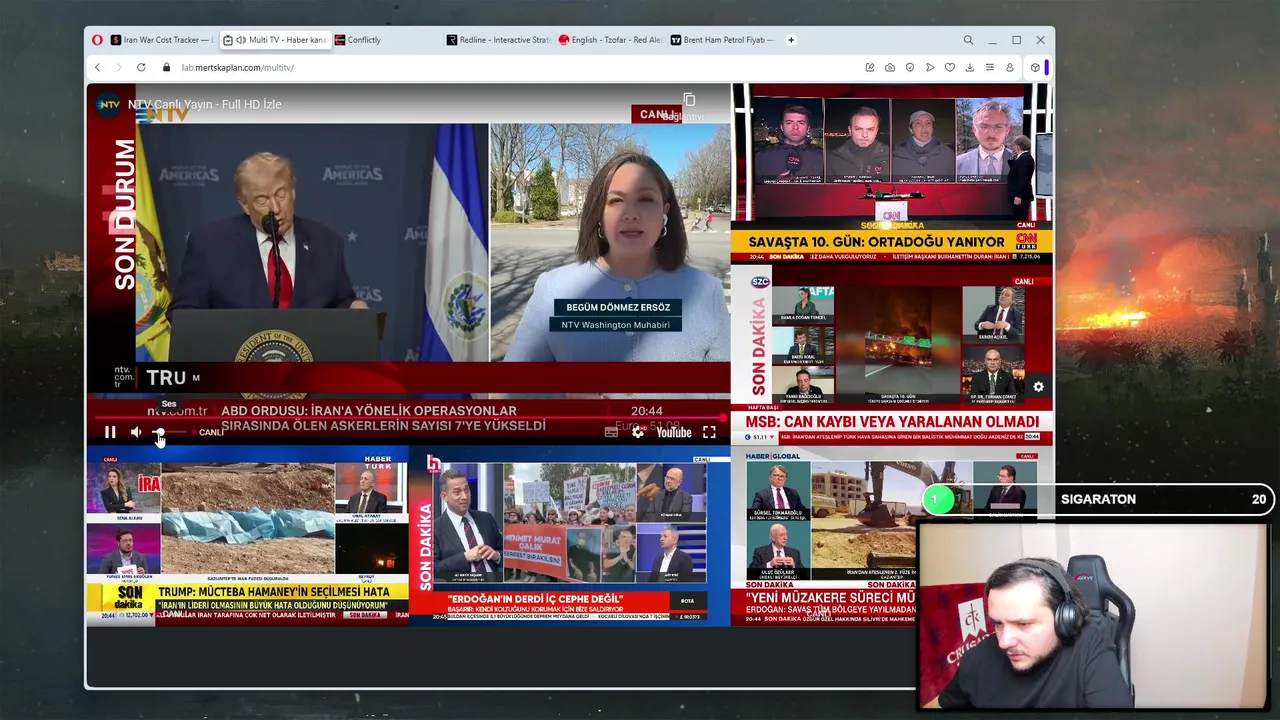This screenshot has height=720, width=1280.
Task: Search tabs with magnifier icon
Action: point(968,40)
